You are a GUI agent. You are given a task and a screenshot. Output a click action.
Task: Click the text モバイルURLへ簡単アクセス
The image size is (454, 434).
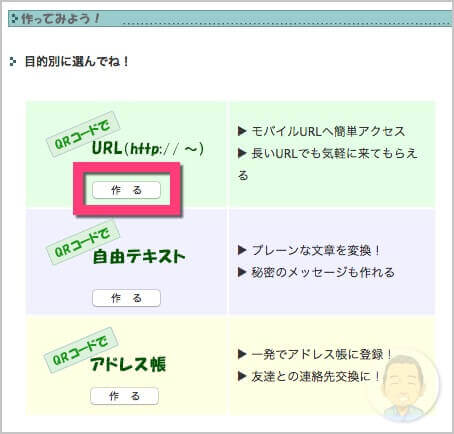click(328, 131)
